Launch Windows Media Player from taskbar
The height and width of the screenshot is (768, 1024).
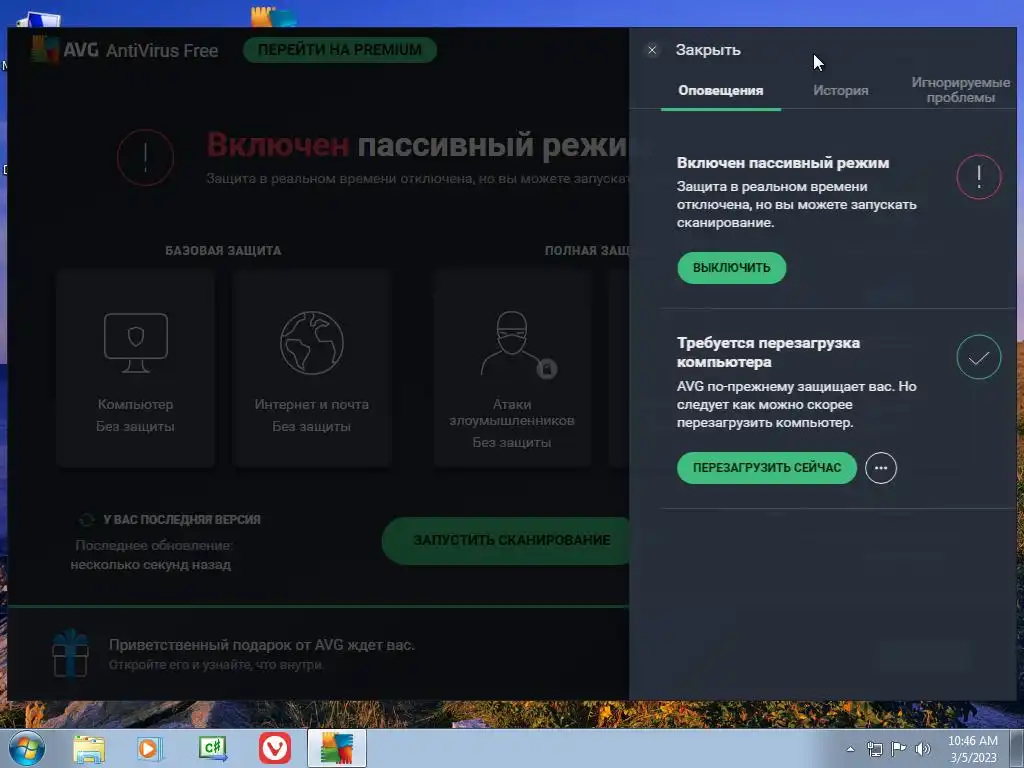(x=150, y=749)
